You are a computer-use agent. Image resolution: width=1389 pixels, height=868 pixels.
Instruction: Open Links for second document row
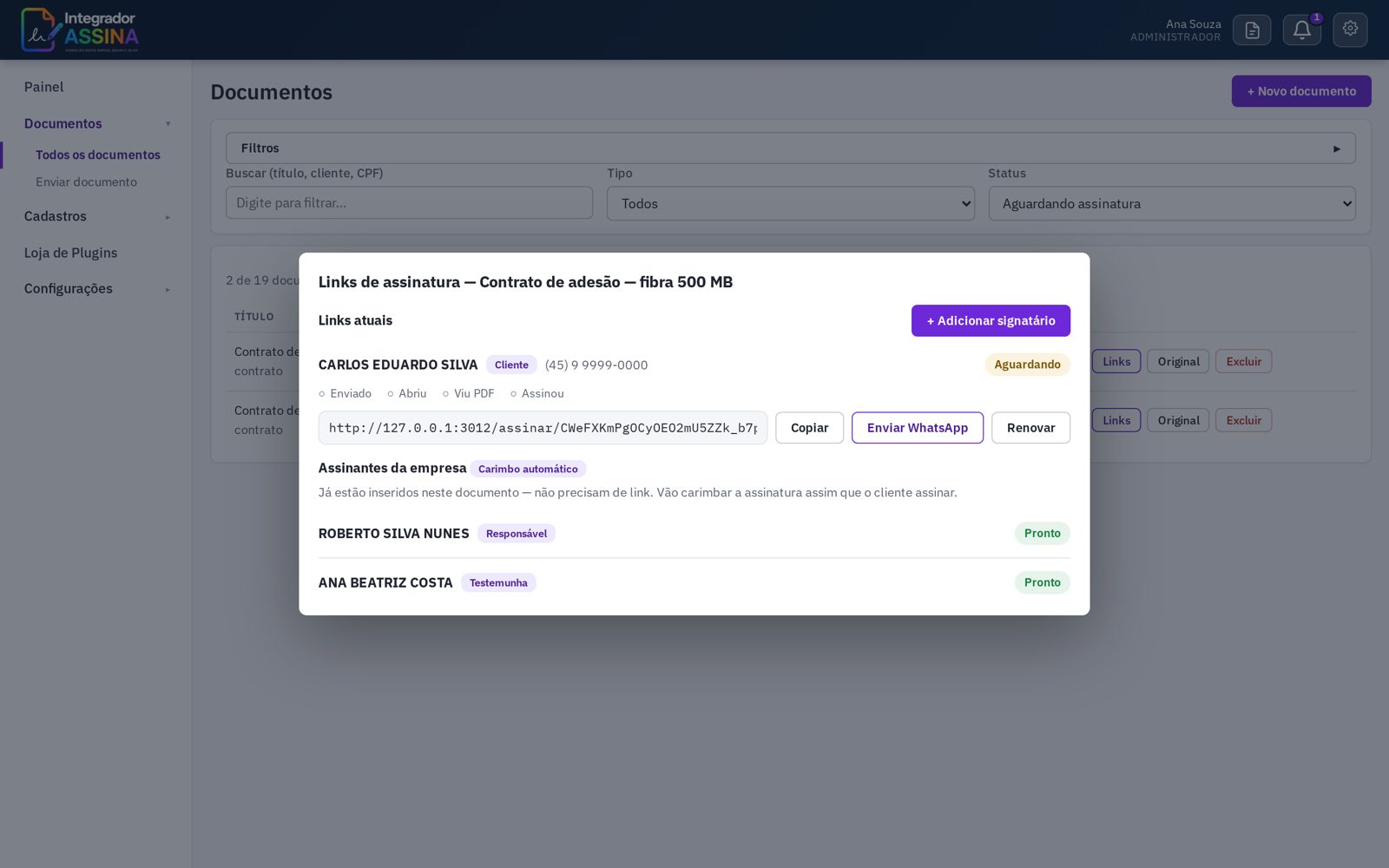(x=1116, y=420)
